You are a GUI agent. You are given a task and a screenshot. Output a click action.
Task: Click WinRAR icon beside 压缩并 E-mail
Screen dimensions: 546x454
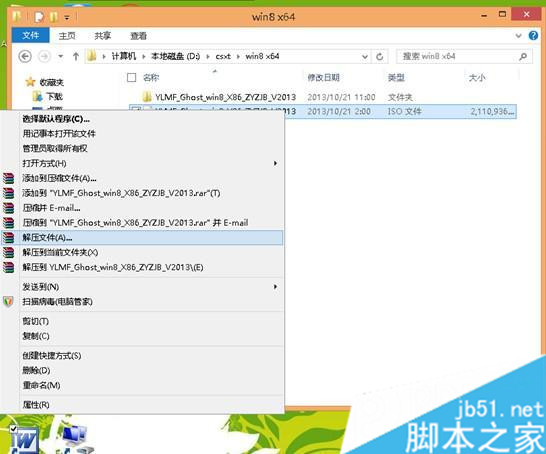tap(8, 208)
